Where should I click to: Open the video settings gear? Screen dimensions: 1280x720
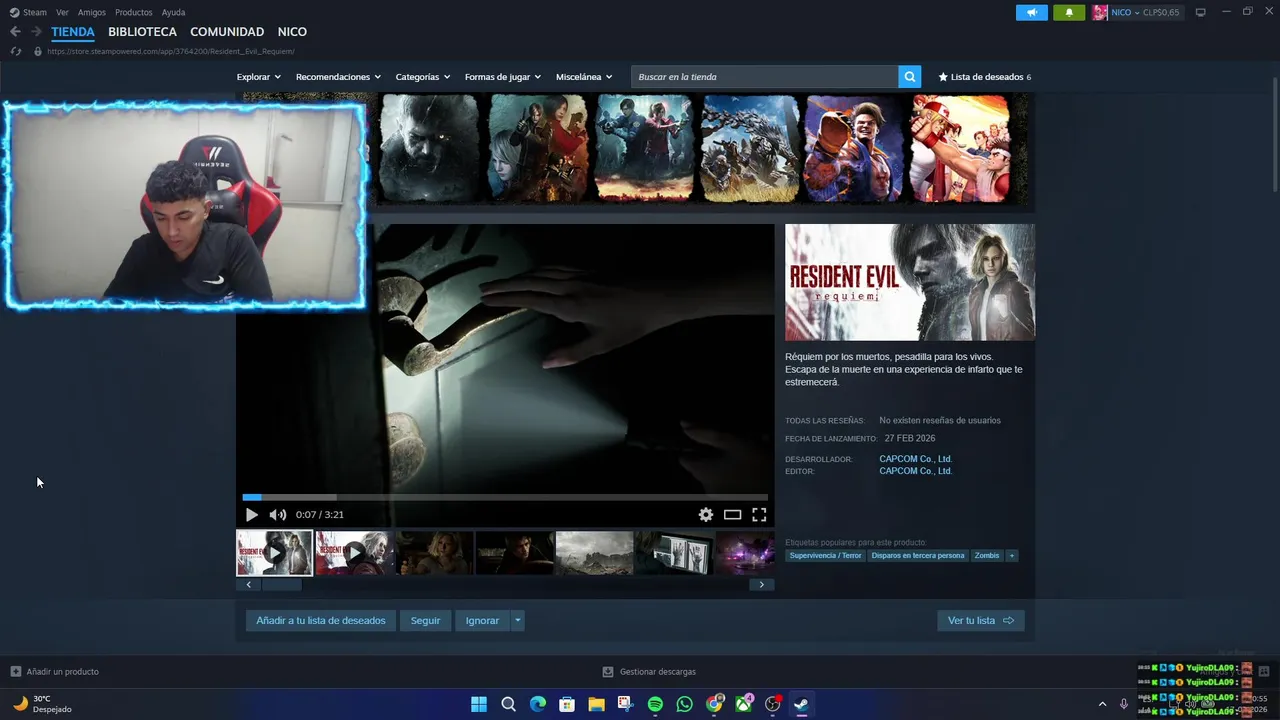(x=706, y=515)
